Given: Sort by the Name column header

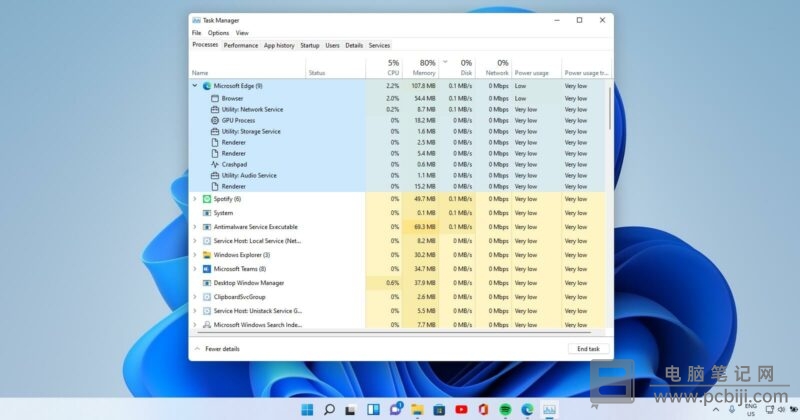Looking at the screenshot, I should point(247,68).
